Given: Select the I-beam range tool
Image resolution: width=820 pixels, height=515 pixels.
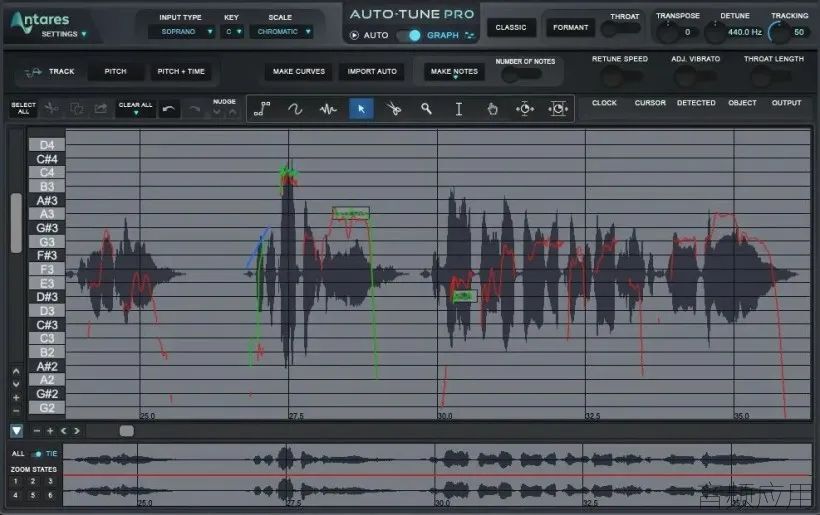Looking at the screenshot, I should coord(459,109).
